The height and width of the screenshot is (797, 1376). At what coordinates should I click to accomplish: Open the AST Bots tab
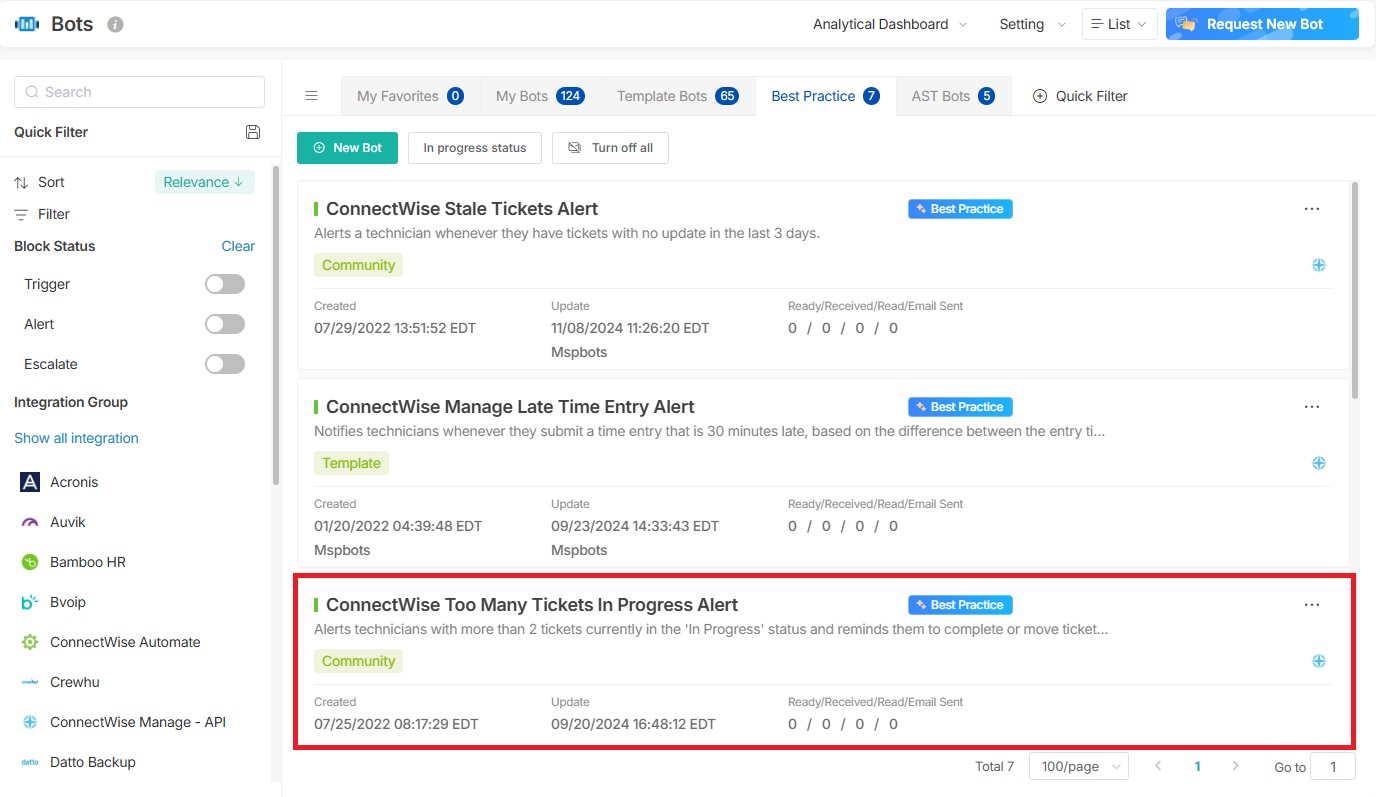[952, 96]
